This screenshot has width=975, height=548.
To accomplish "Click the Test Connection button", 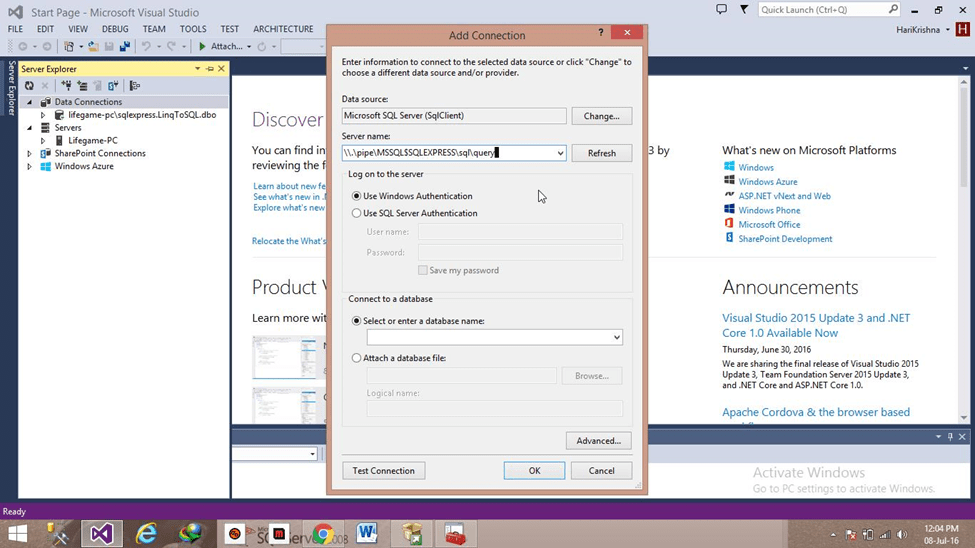I will coord(384,471).
